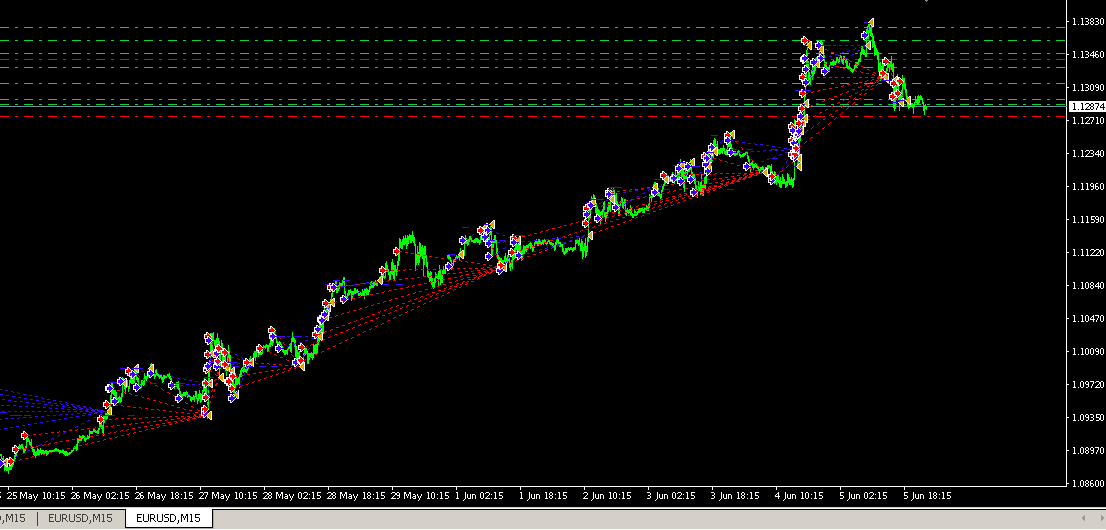Click the 1.09720 price level on the scale
This screenshot has height=530, width=1106.
click(1088, 385)
